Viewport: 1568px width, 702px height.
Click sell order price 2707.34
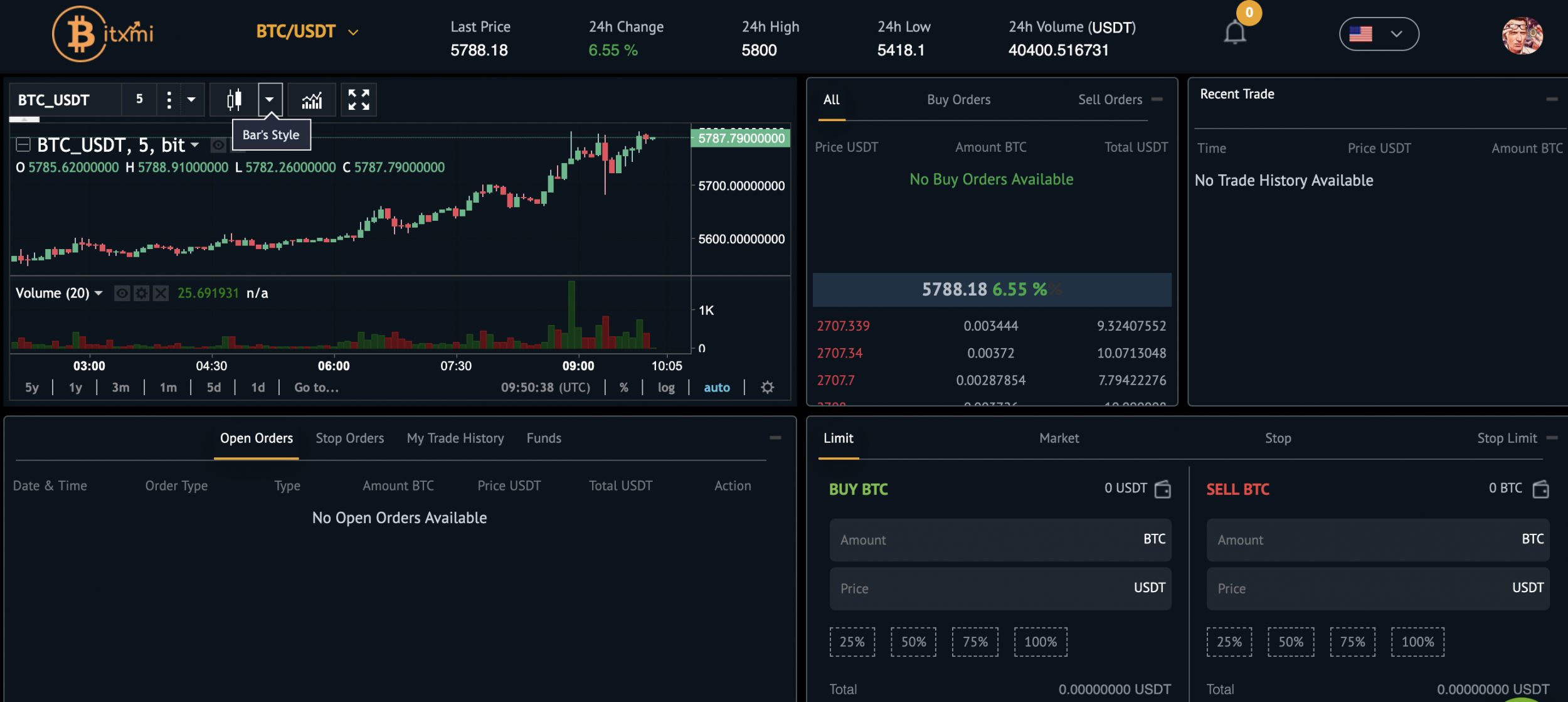point(839,353)
